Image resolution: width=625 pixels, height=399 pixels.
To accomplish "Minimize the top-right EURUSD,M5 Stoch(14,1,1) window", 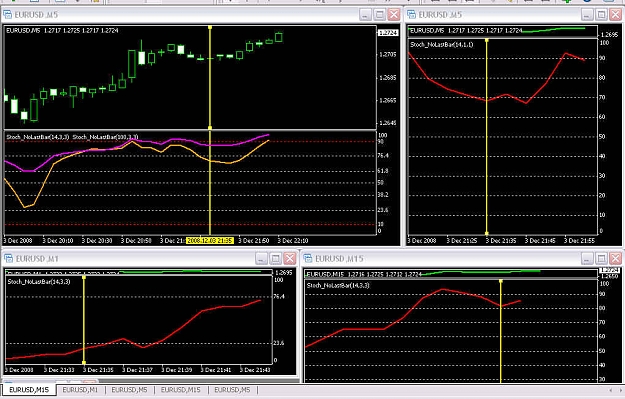I will coord(587,15).
